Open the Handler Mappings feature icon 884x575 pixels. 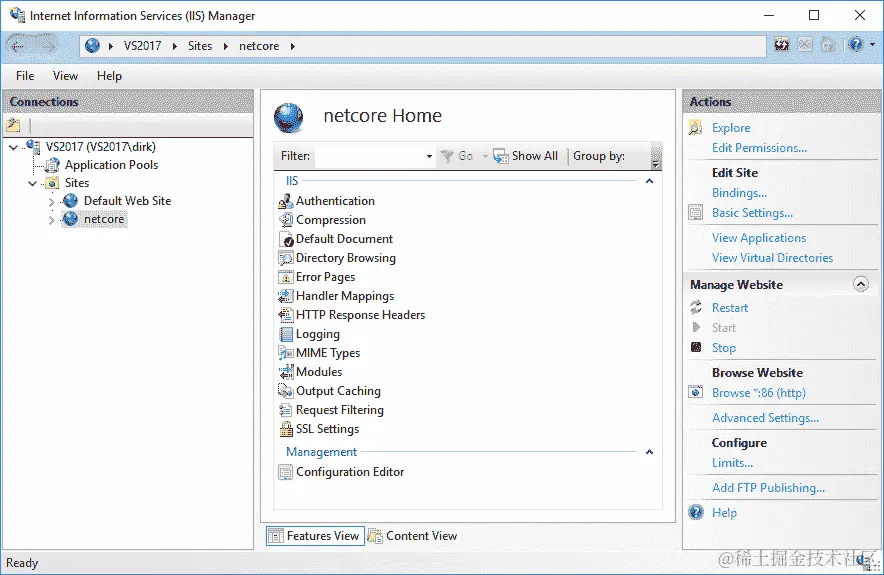click(x=286, y=296)
